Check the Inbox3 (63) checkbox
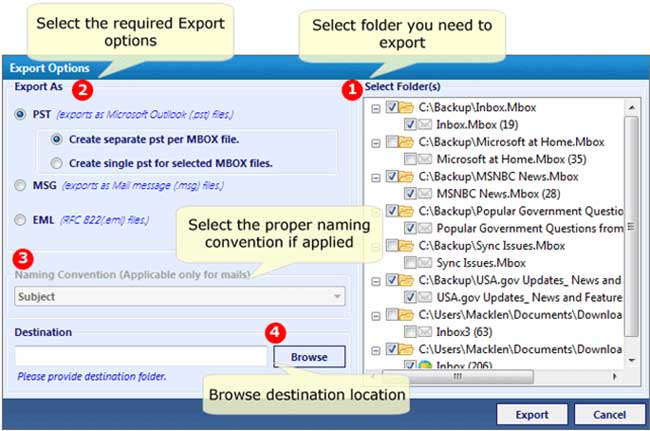650x431 pixels. point(410,332)
